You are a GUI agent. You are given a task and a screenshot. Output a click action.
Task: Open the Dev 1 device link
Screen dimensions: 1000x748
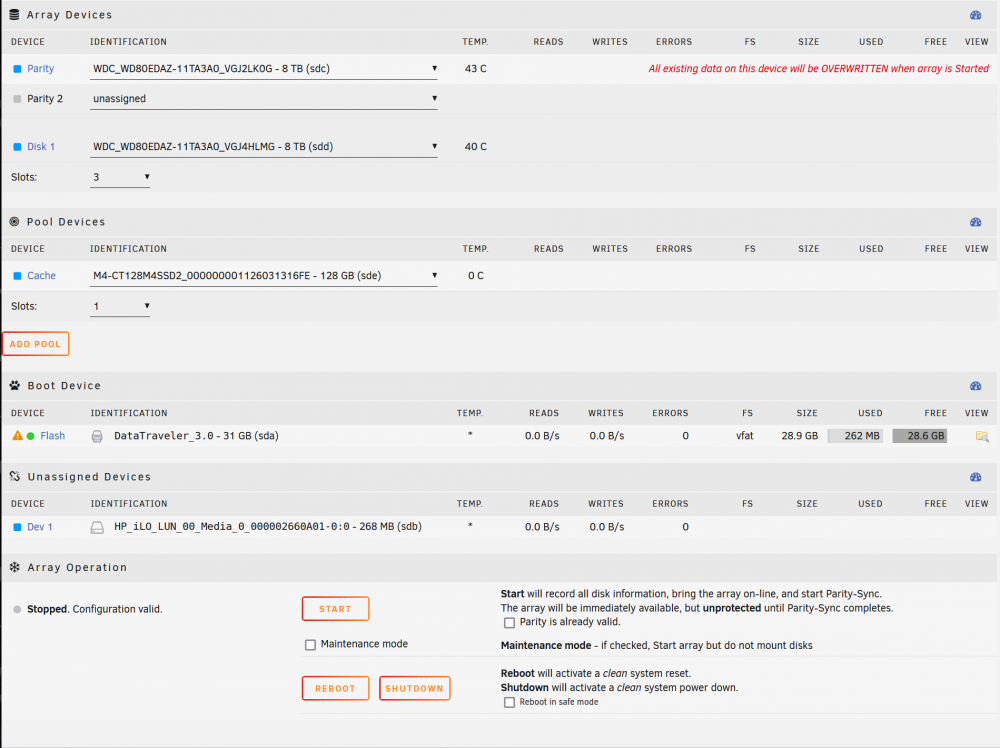click(x=40, y=527)
